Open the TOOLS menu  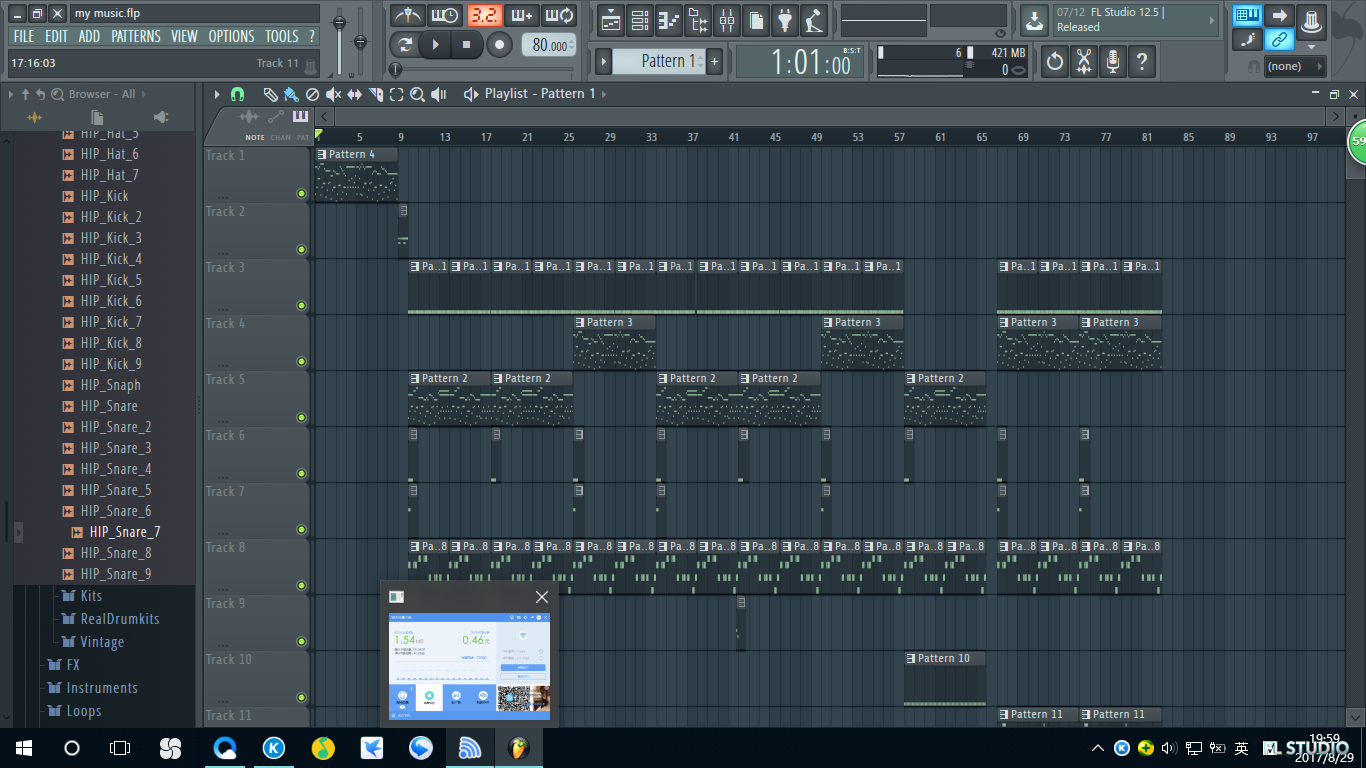click(282, 36)
